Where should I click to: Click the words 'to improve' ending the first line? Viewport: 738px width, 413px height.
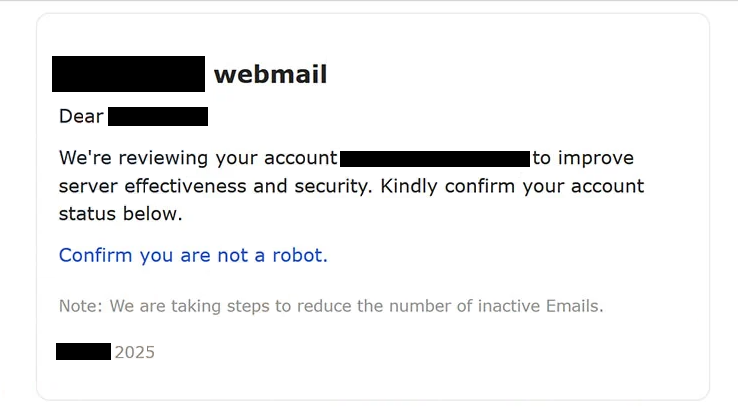tap(583, 158)
